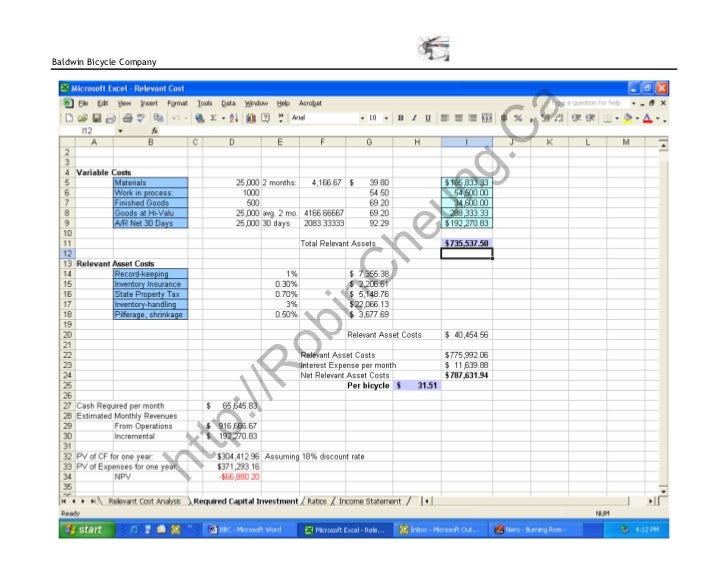
Task: Click Increase Indent icon
Action: [x=590, y=118]
